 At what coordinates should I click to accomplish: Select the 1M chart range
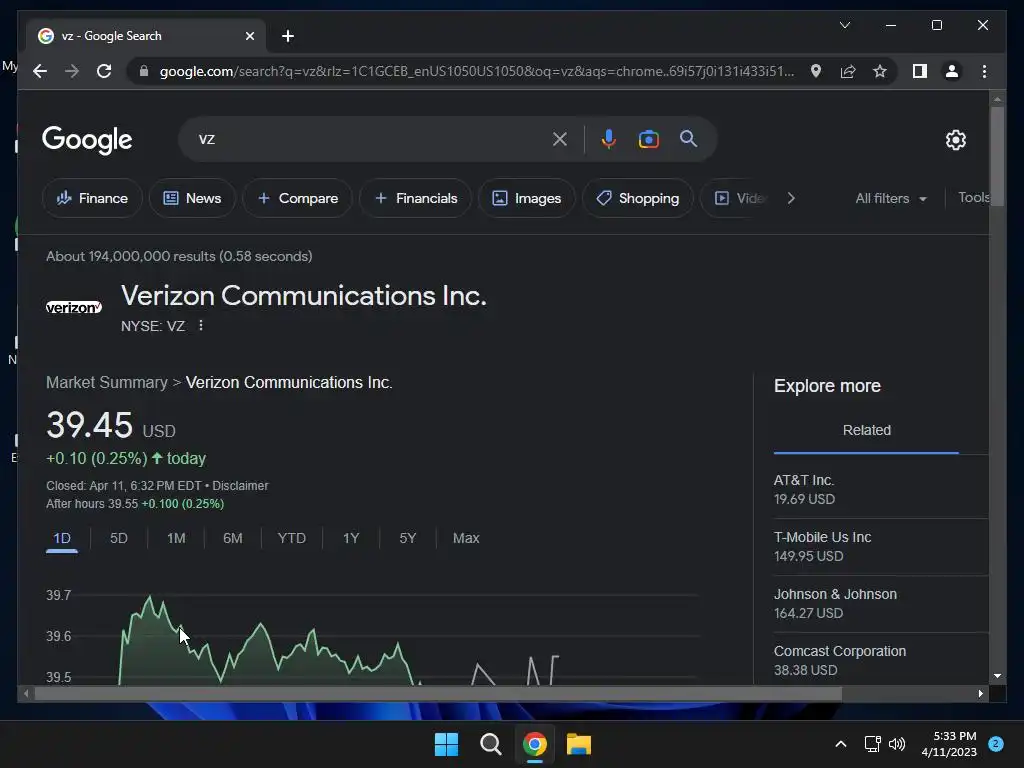[176, 538]
